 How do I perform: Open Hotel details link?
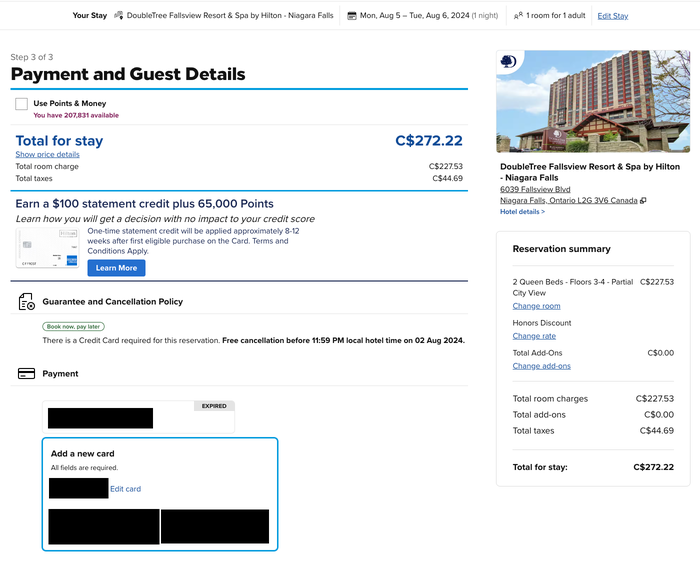coord(522,212)
